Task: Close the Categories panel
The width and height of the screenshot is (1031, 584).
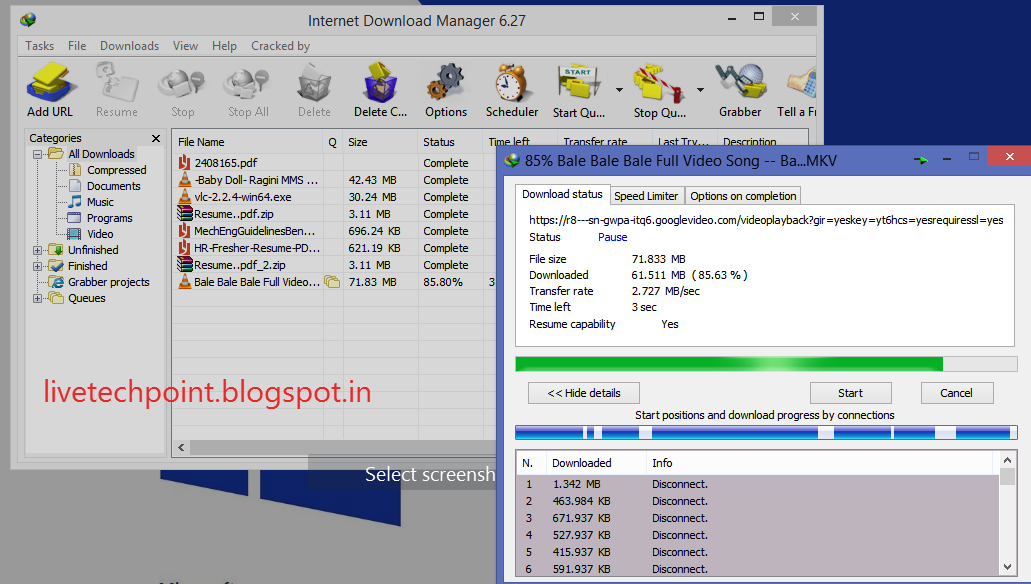Action: point(156,138)
